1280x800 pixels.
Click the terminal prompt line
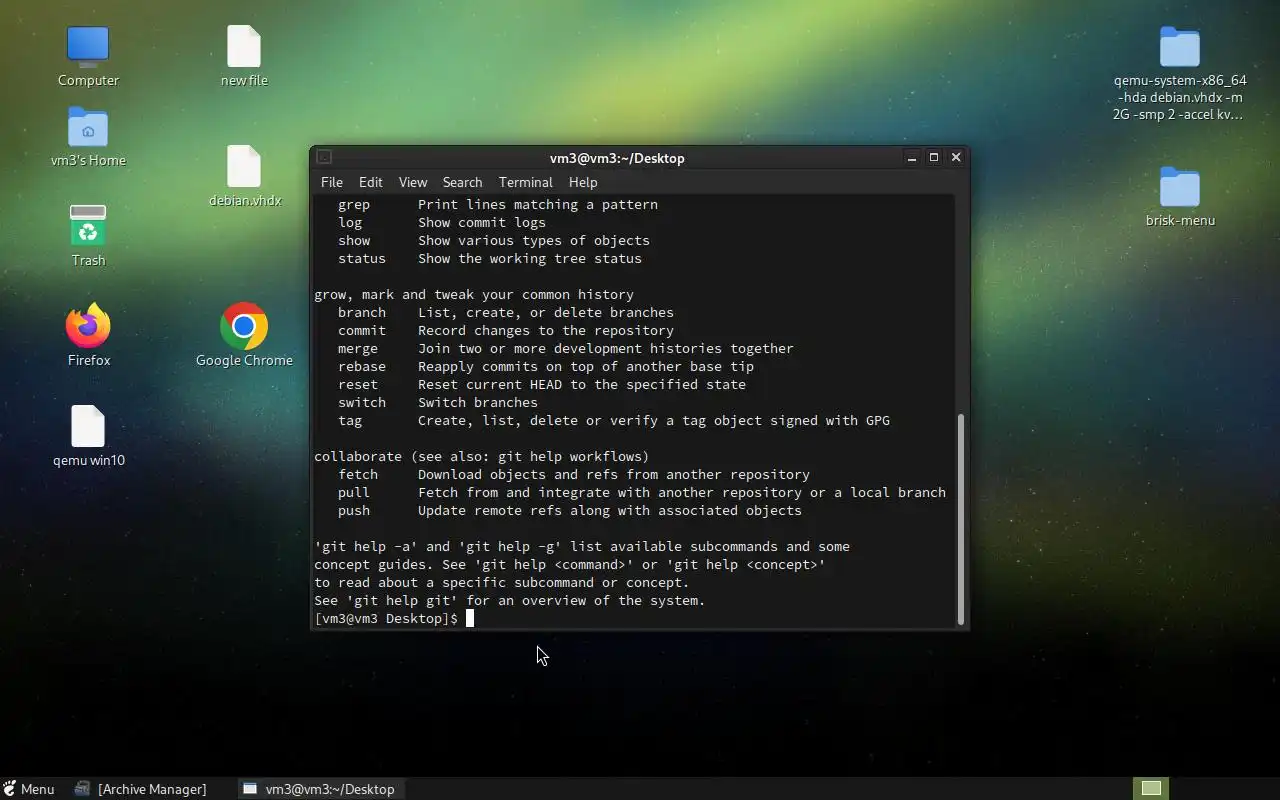pyautogui.click(x=394, y=619)
